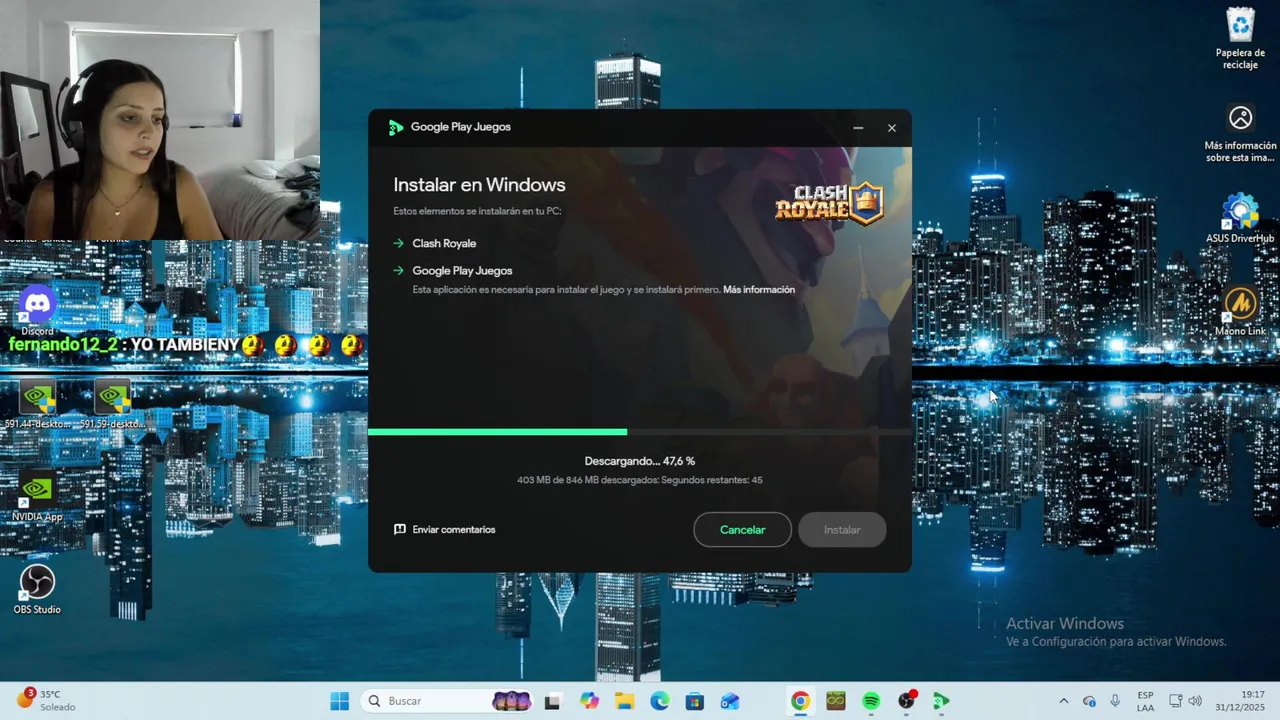Expand the hidden system tray icons chevron

point(1063,701)
